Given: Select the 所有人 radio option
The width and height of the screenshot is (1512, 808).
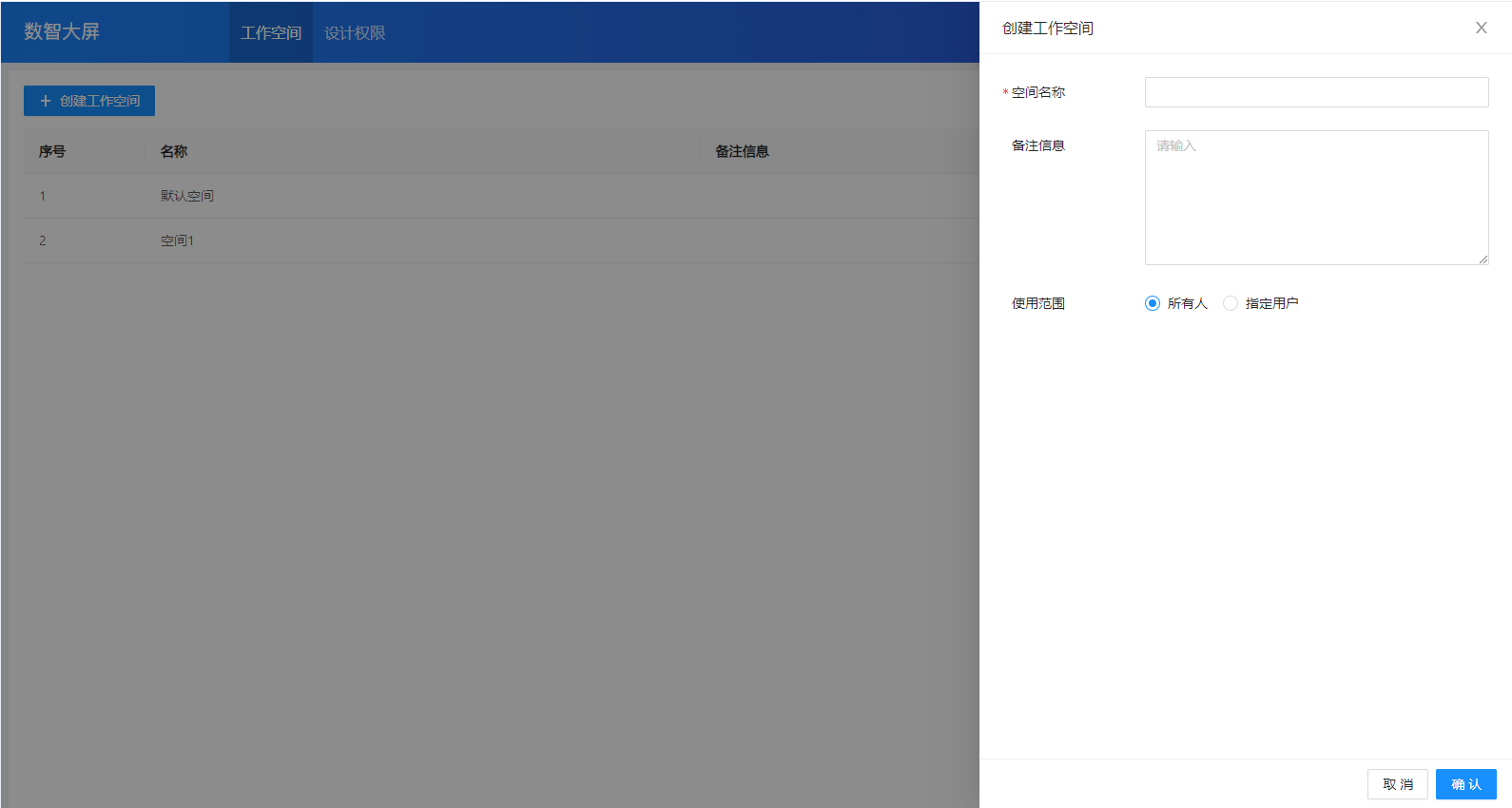Looking at the screenshot, I should point(1153,303).
